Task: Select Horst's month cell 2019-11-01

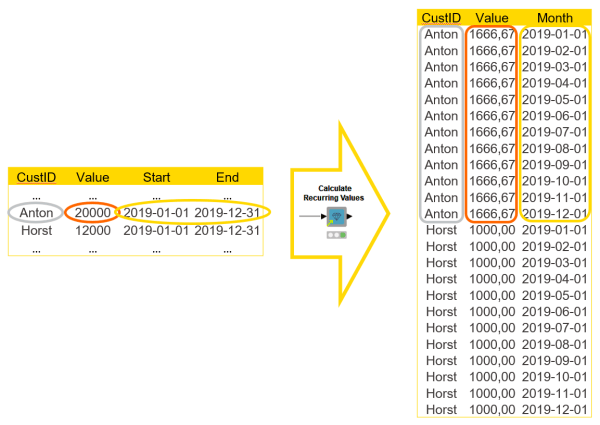Action: (x=554, y=394)
